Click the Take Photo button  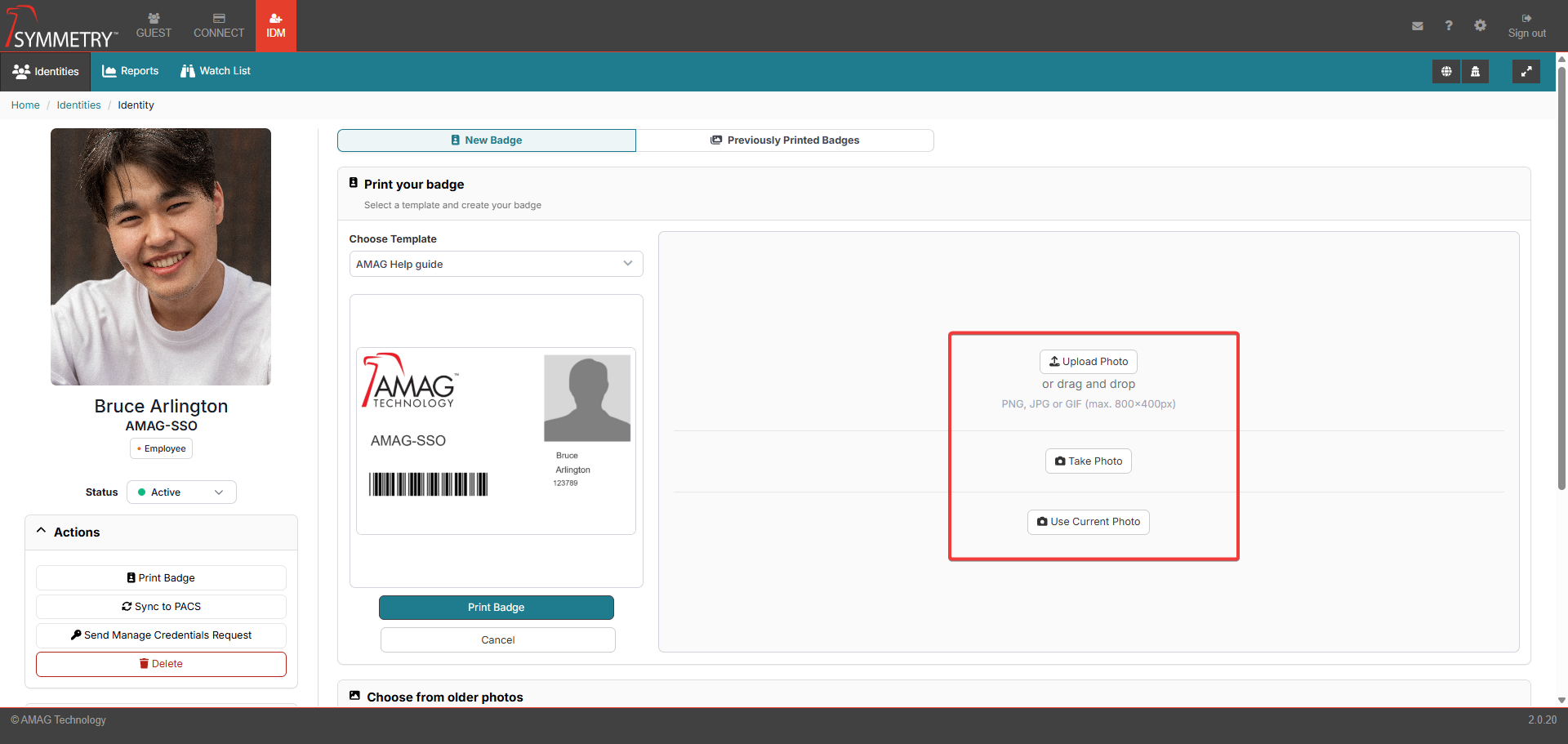(x=1088, y=461)
